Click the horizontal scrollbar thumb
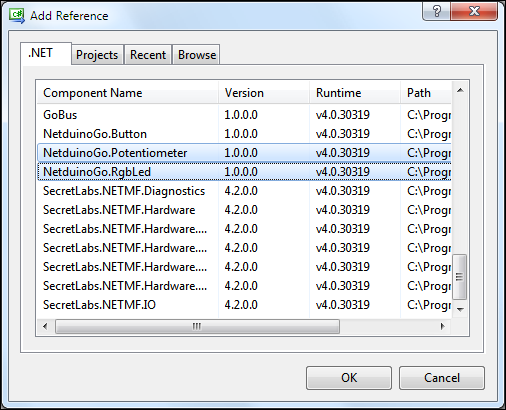506x410 pixels. click(197, 326)
